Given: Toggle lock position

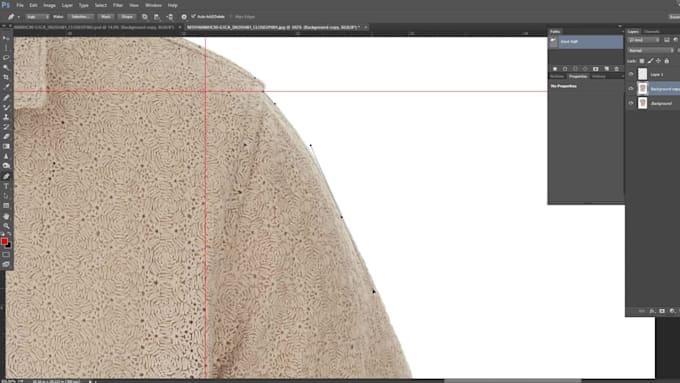Looking at the screenshot, I should coord(658,61).
